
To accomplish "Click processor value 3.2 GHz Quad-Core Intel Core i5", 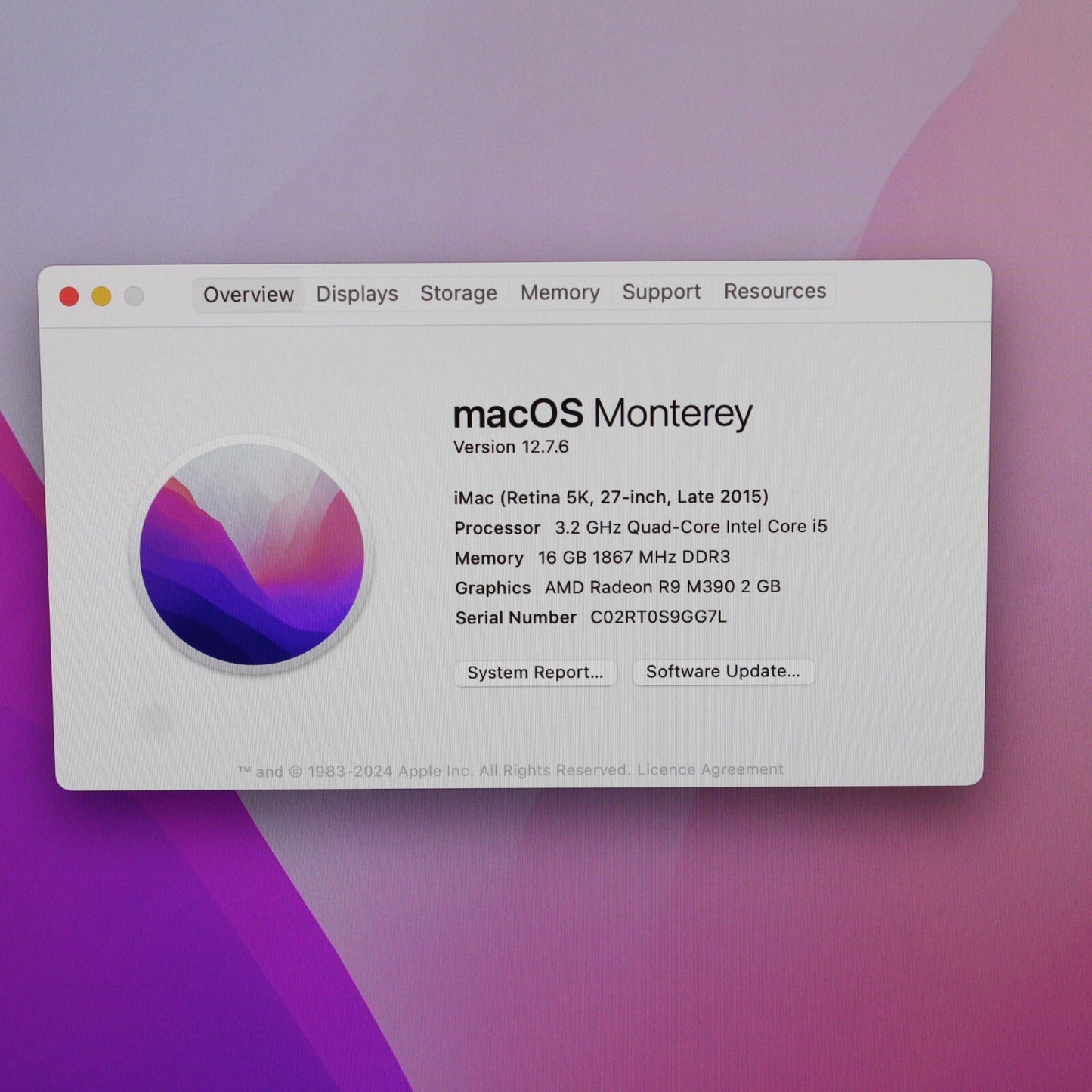I will (691, 527).
